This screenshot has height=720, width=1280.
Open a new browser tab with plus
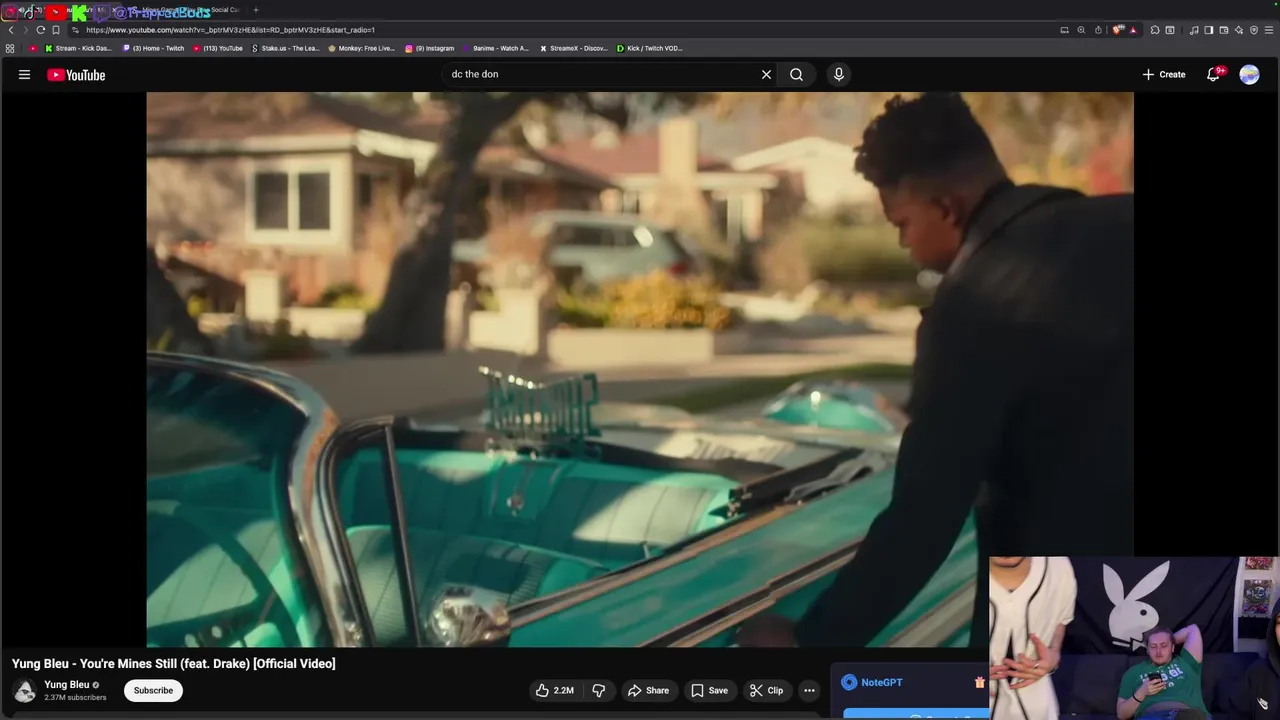[255, 10]
